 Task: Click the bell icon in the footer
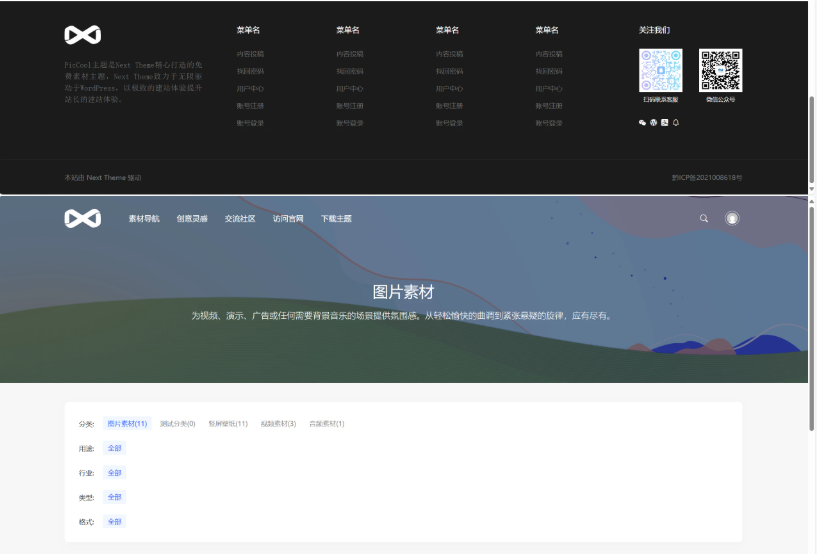click(x=676, y=122)
